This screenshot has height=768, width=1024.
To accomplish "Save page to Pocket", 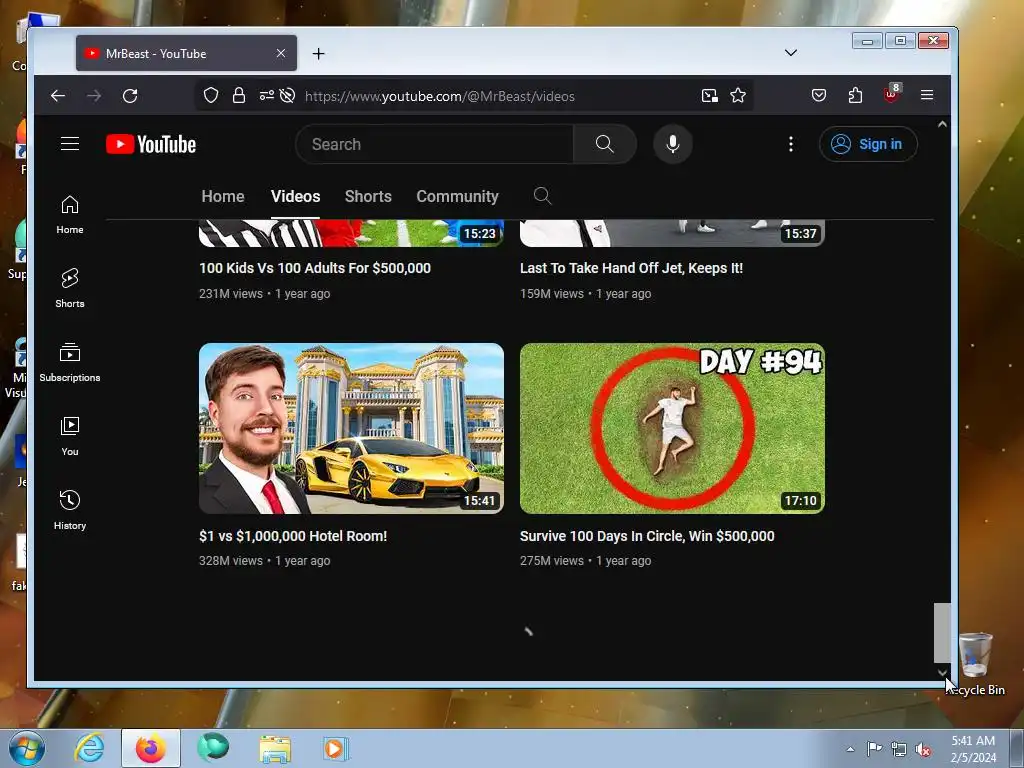I will [x=819, y=96].
